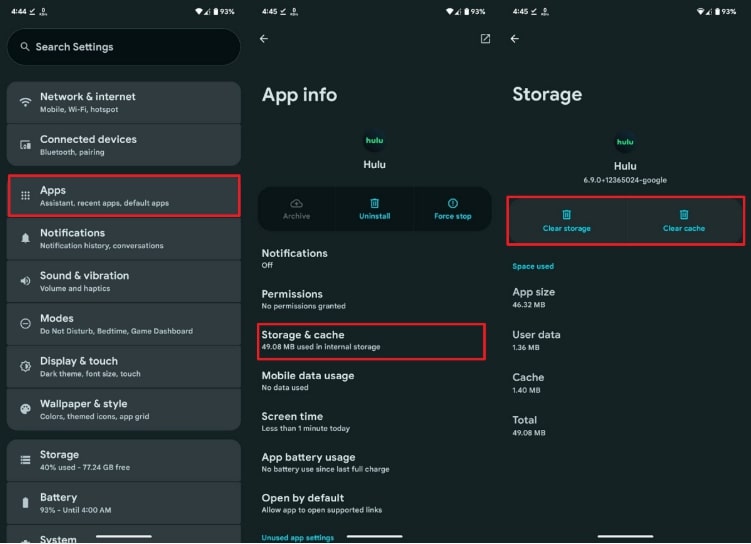
Task: Tap the Archive button label
Action: pyautogui.click(x=296, y=216)
